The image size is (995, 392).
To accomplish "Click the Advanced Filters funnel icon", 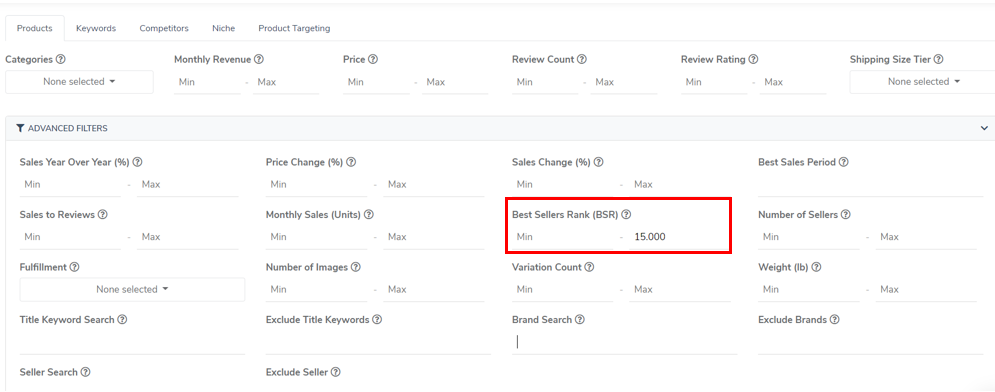I will pyautogui.click(x=21, y=129).
